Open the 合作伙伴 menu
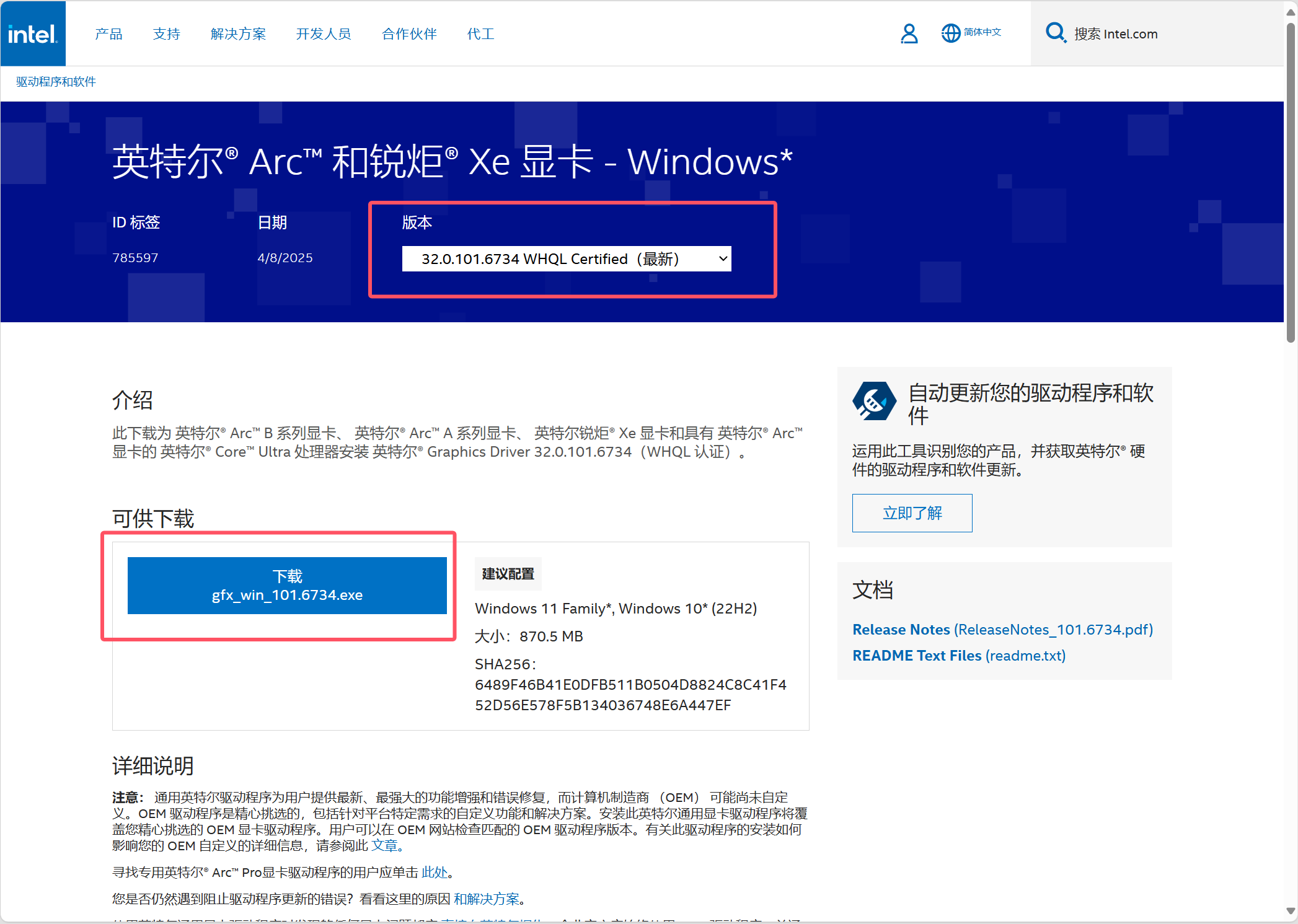 (409, 34)
